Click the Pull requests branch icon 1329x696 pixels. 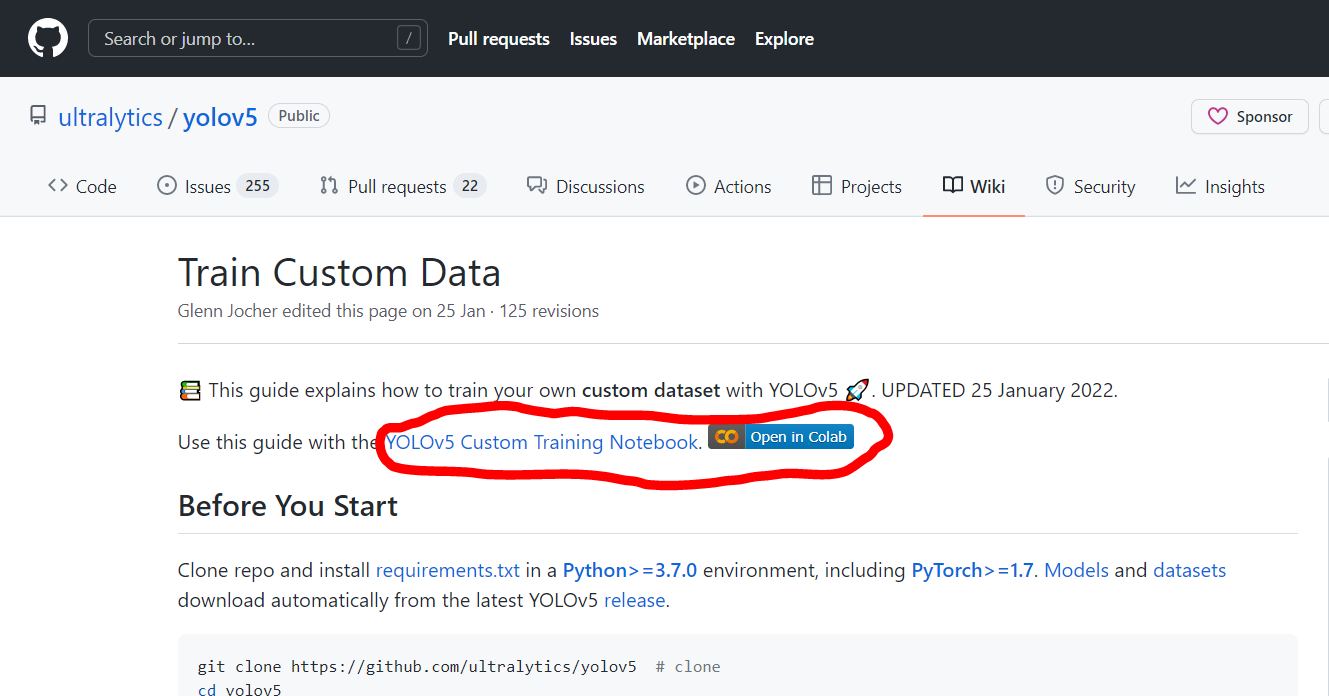pos(329,186)
